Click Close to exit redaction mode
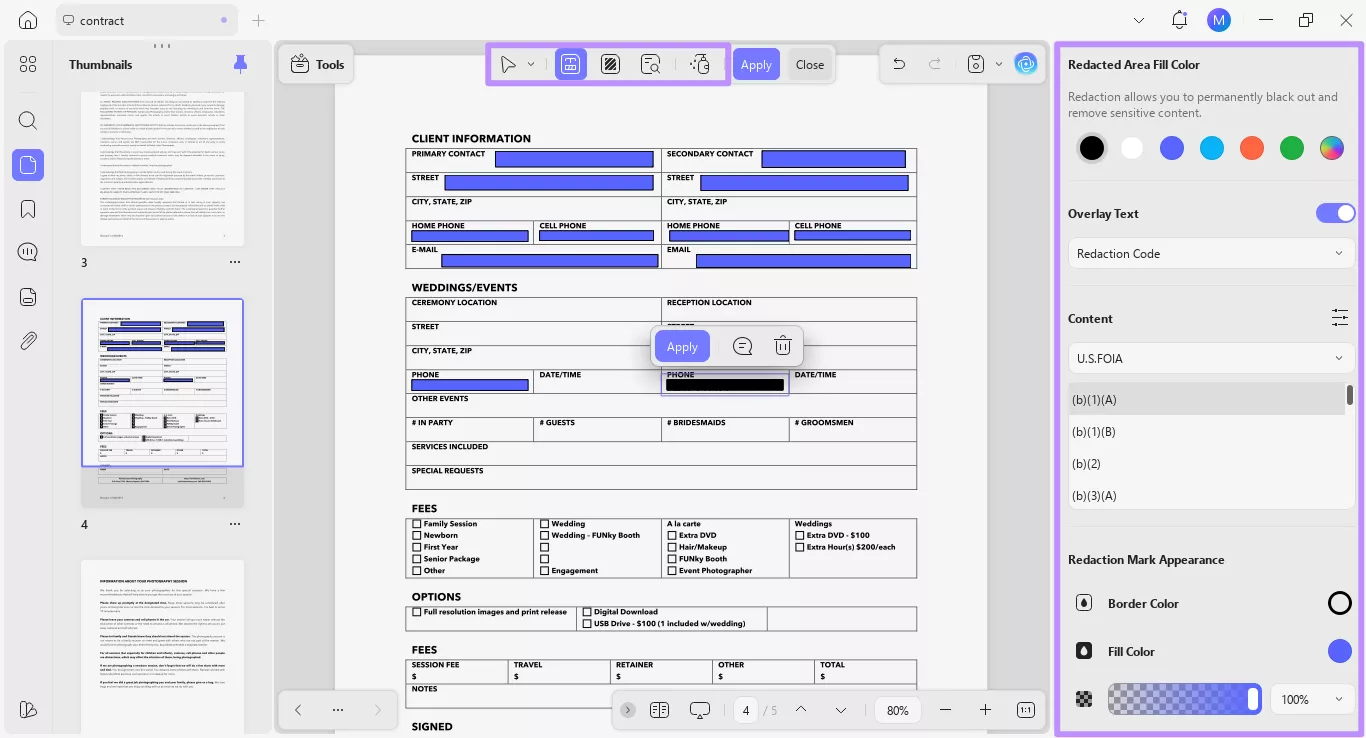1366x738 pixels. 810,65
